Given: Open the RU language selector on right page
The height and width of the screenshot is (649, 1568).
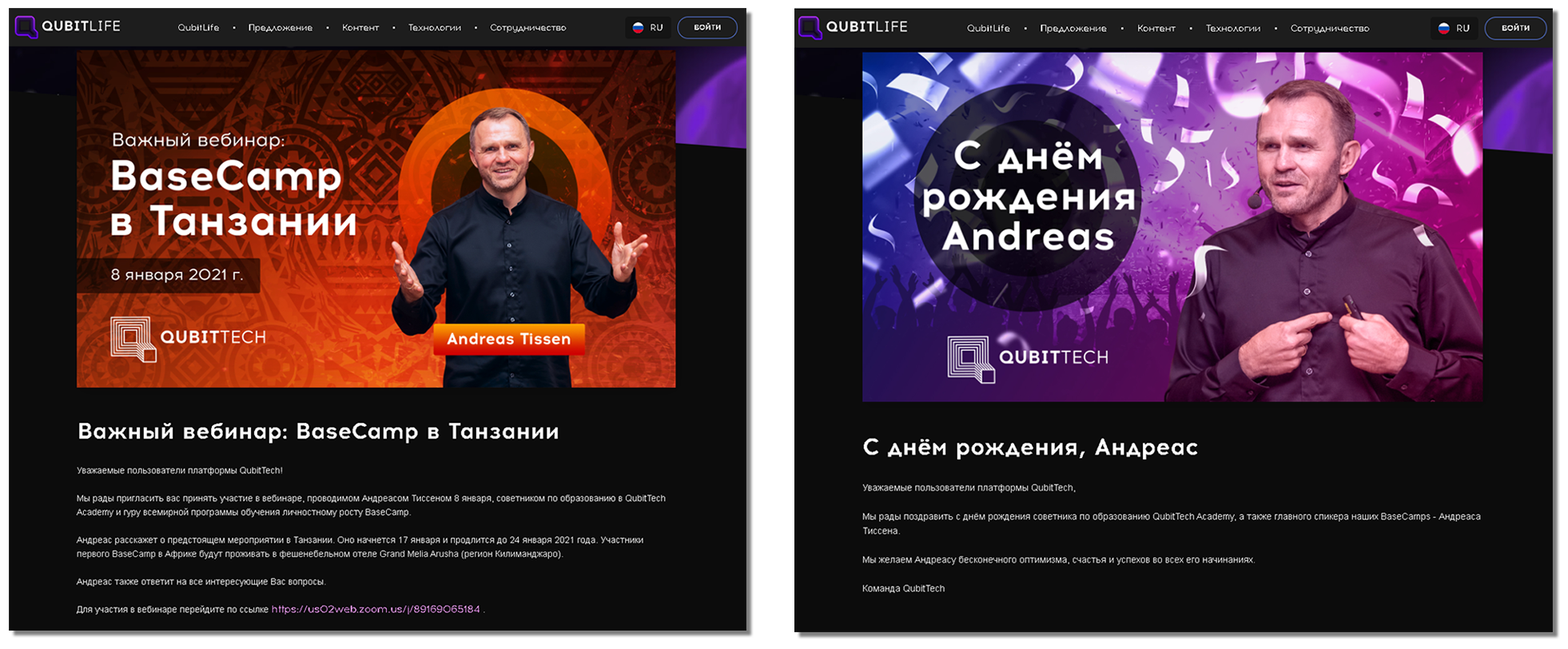Looking at the screenshot, I should click(x=1454, y=28).
